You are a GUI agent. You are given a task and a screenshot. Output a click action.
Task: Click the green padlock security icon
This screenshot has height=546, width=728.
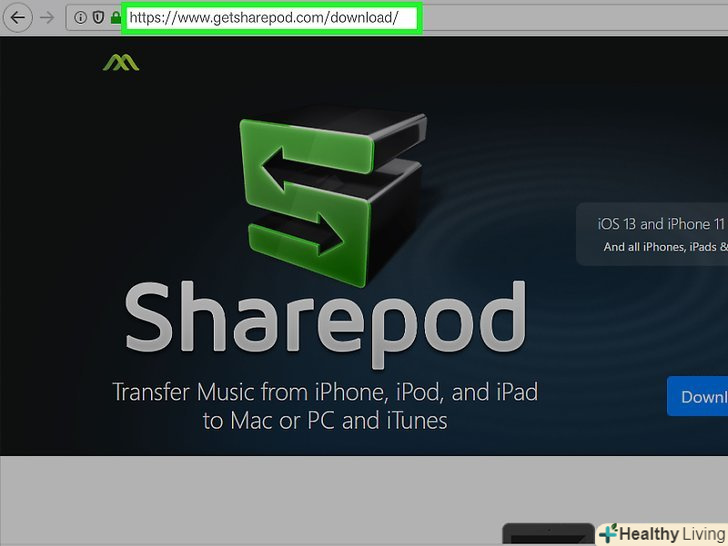pyautogui.click(x=116, y=18)
